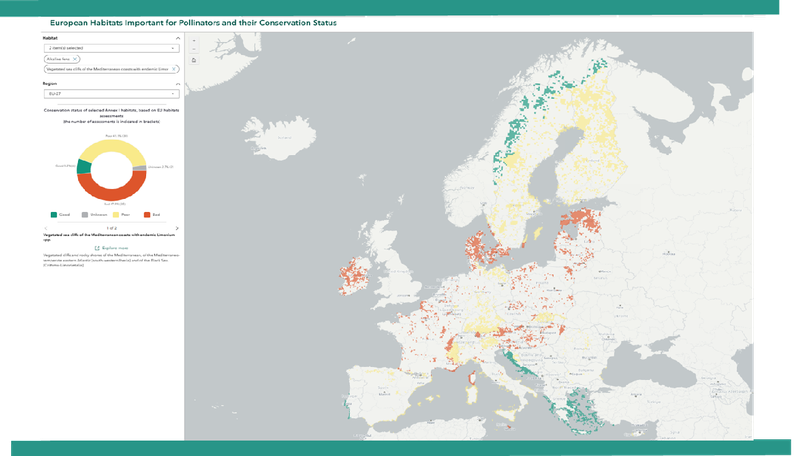
Task: Open the Habitat selection dropdown
Action: coord(110,48)
